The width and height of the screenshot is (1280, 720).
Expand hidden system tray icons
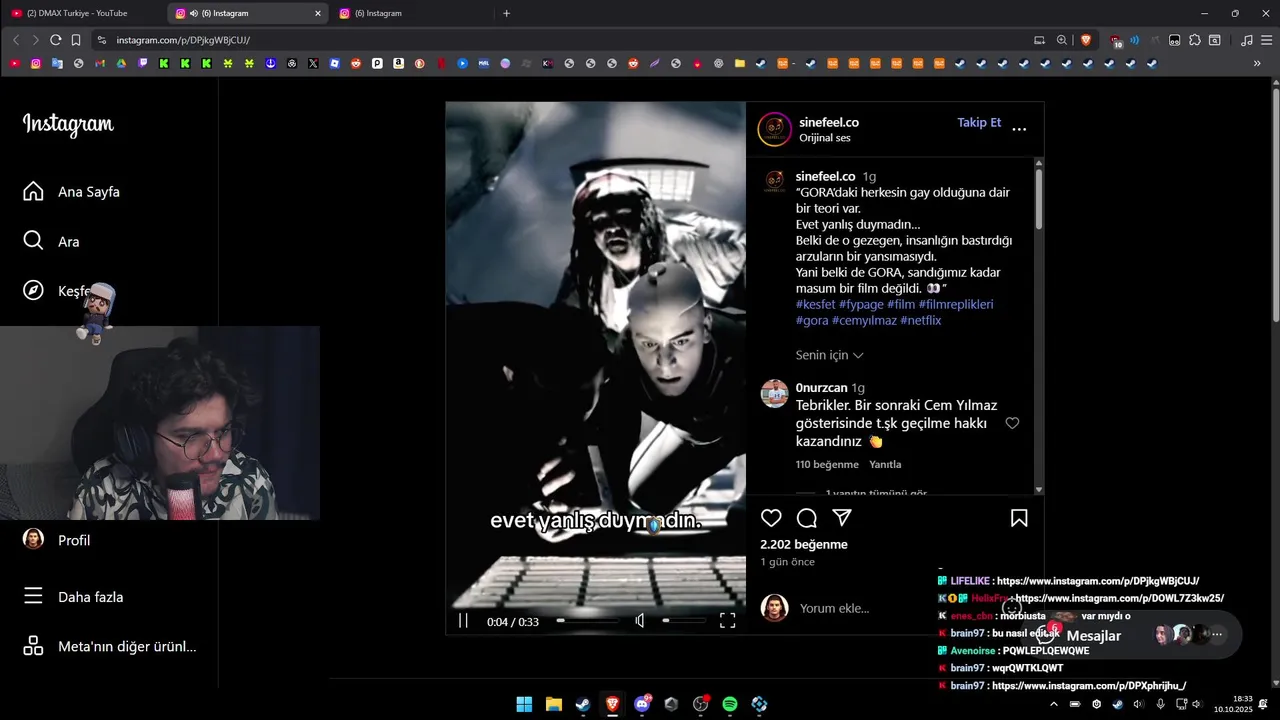[1053, 704]
